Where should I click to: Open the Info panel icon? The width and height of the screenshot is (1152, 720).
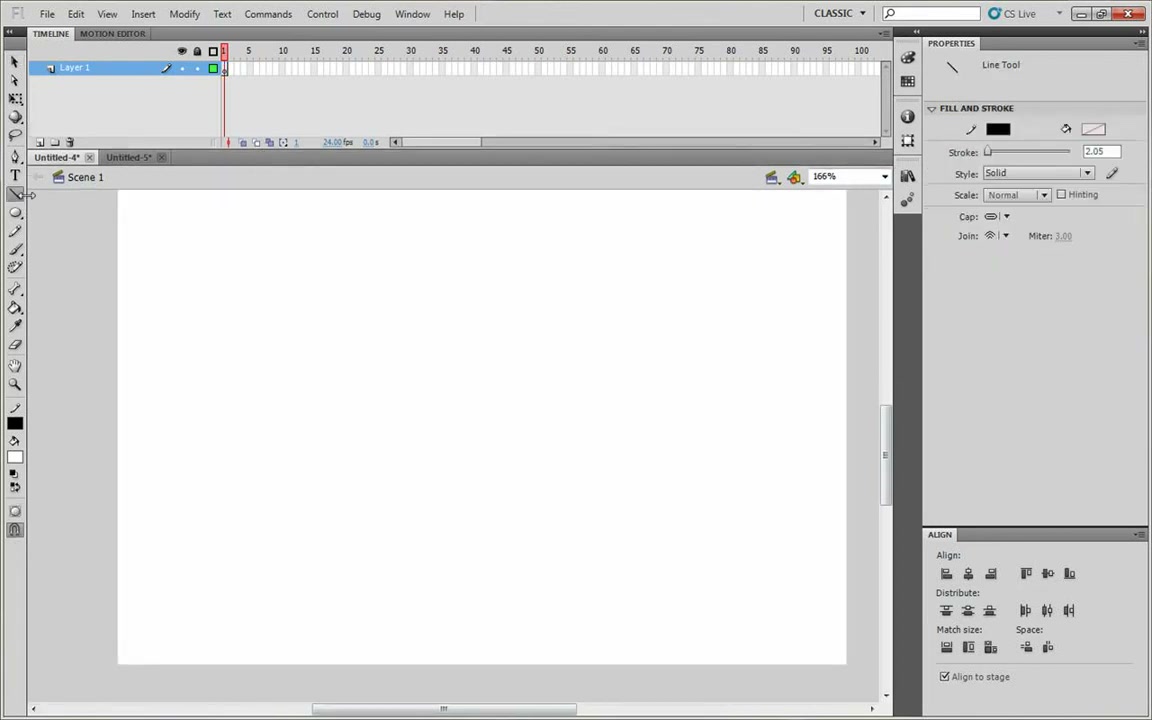coord(908,117)
